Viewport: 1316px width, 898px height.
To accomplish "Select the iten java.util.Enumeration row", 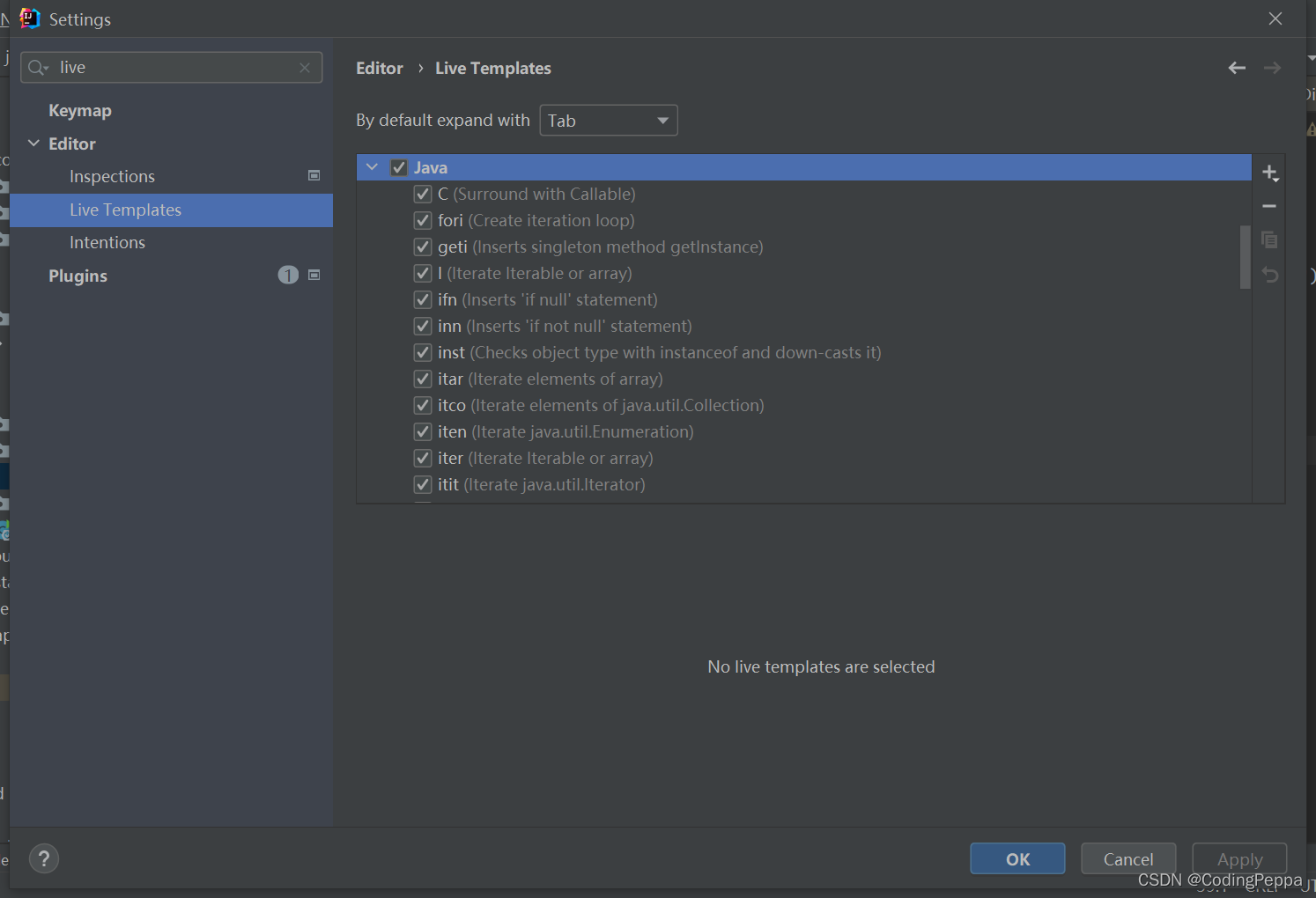I will click(x=804, y=431).
